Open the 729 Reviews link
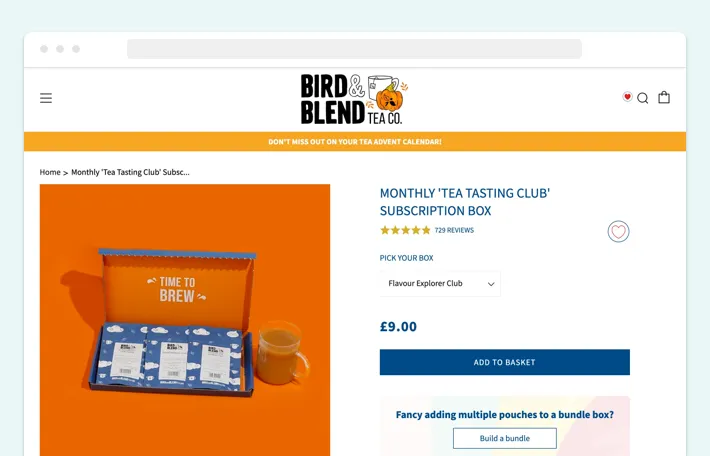This screenshot has width=710, height=456. (x=454, y=230)
